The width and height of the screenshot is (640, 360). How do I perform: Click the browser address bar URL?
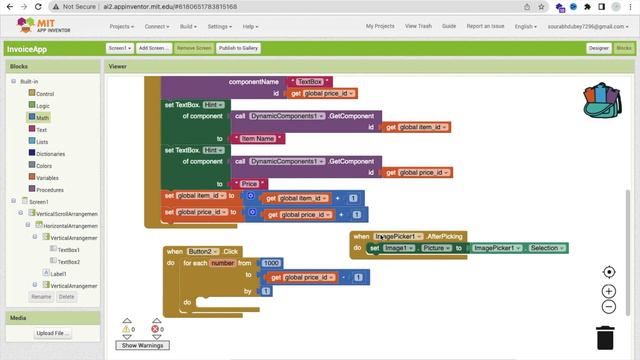pyautogui.click(x=170, y=7)
